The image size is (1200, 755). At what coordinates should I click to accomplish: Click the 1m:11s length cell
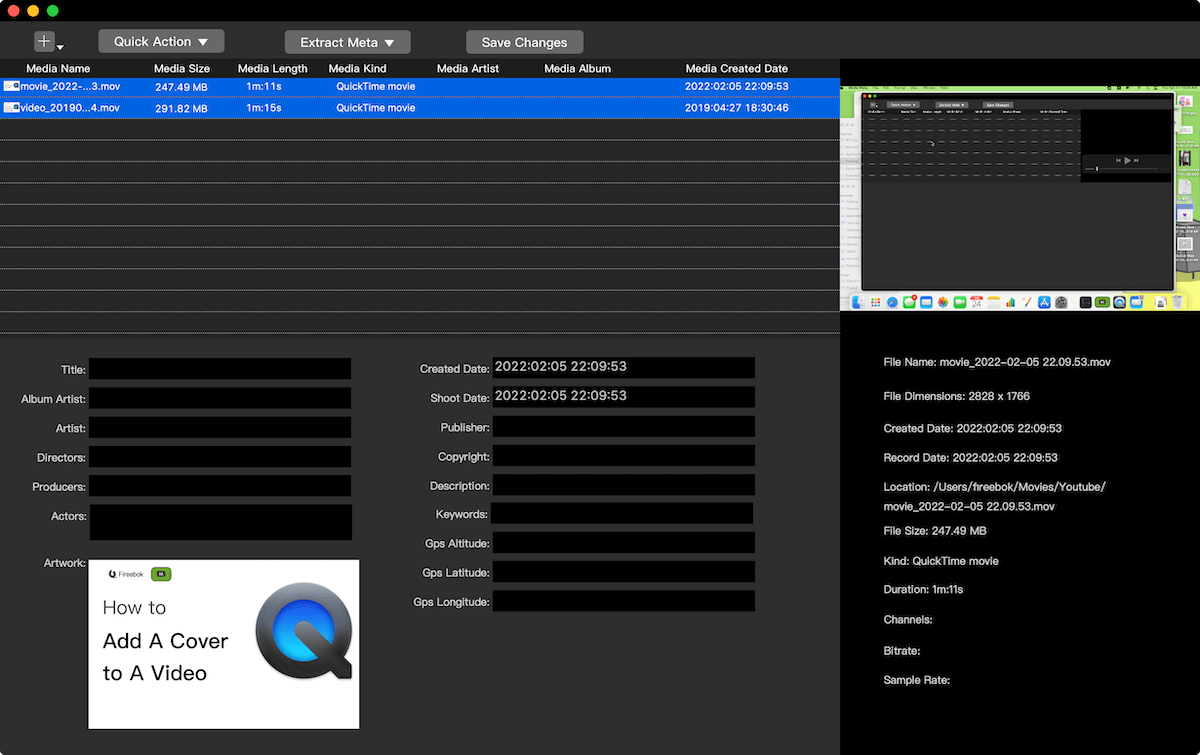pyautogui.click(x=264, y=86)
